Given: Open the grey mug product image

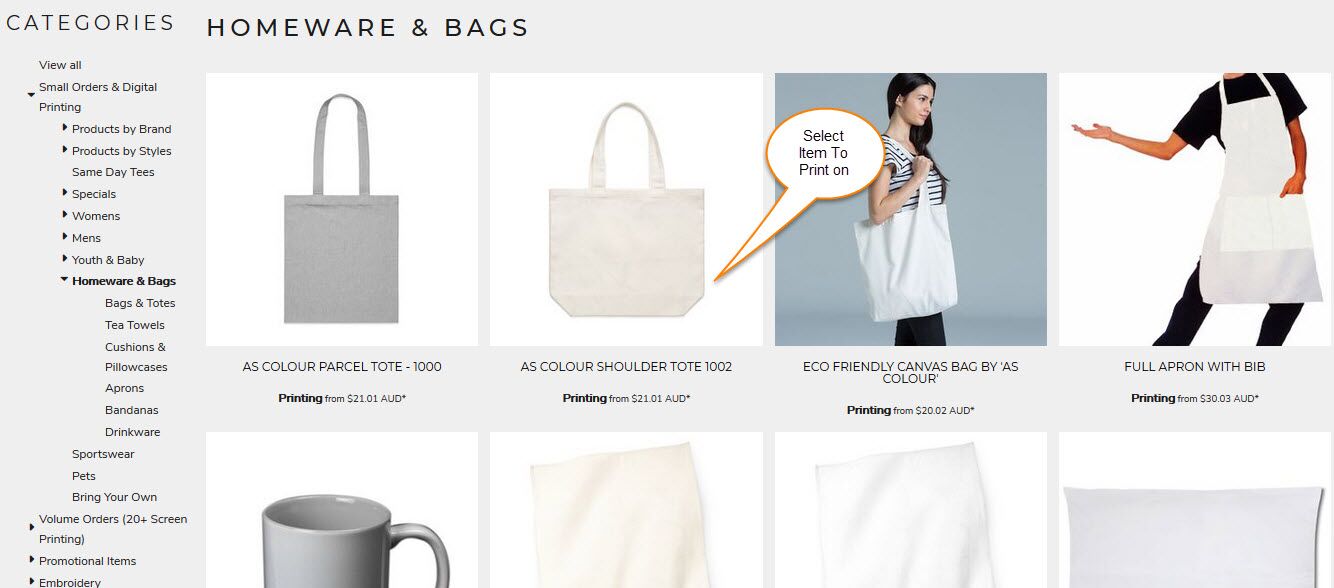Looking at the screenshot, I should coord(342,510).
